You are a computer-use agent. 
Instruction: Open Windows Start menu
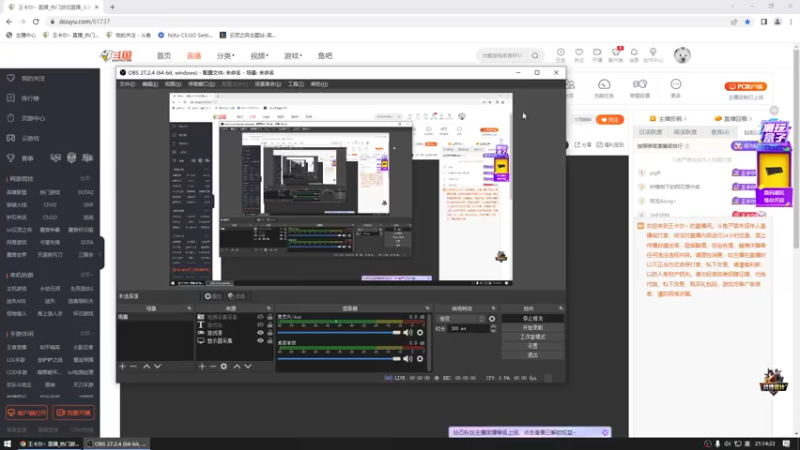click(7, 444)
